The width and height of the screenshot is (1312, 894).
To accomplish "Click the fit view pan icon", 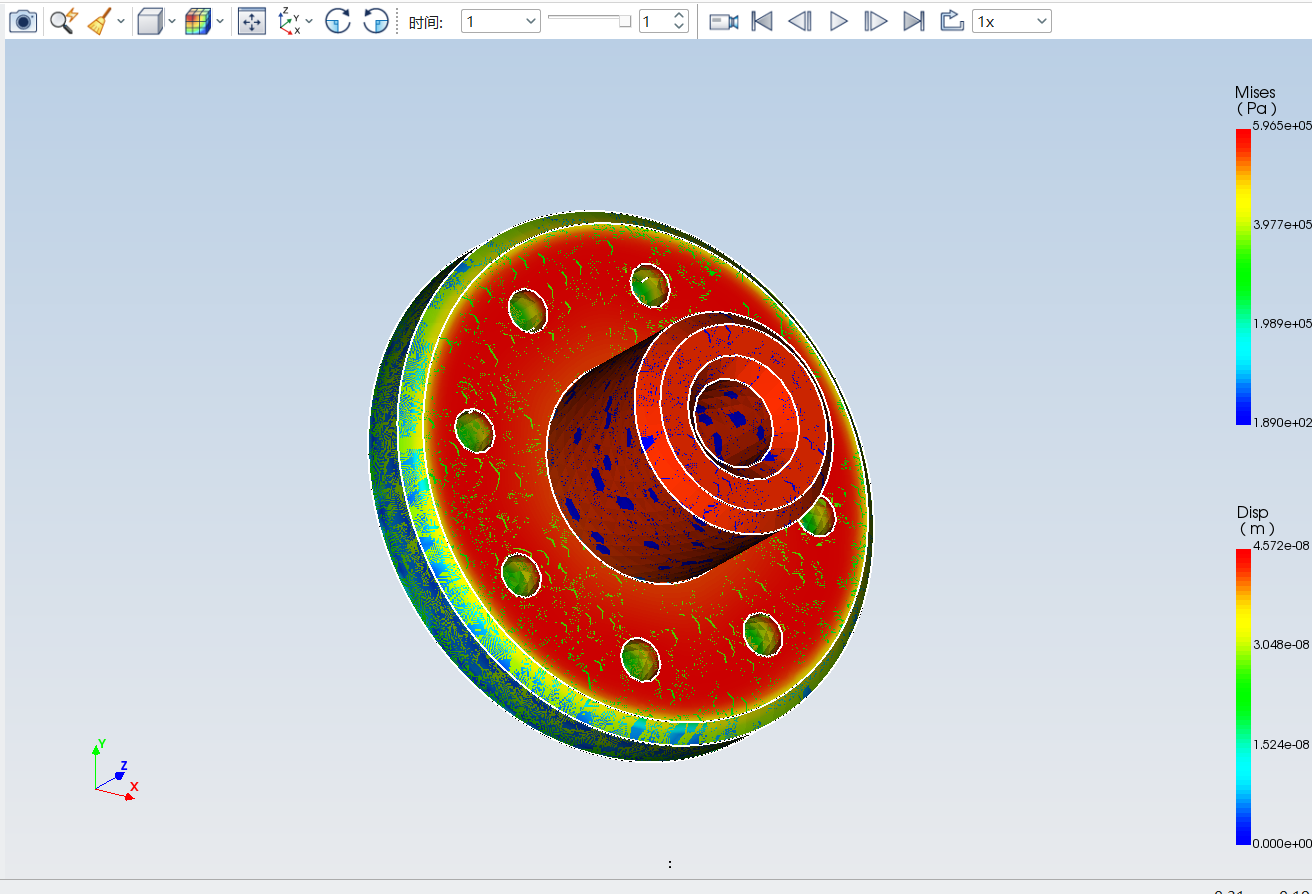I will (x=252, y=21).
